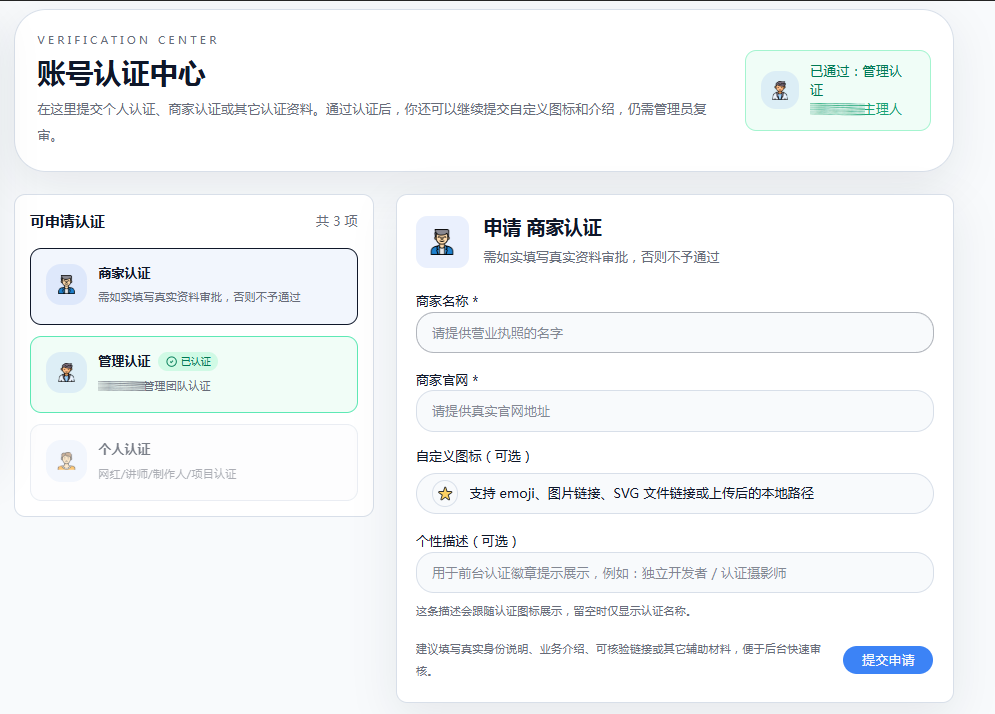Image resolution: width=995 pixels, height=714 pixels.
Task: Select the 管理认证 option card
Action: coord(194,374)
